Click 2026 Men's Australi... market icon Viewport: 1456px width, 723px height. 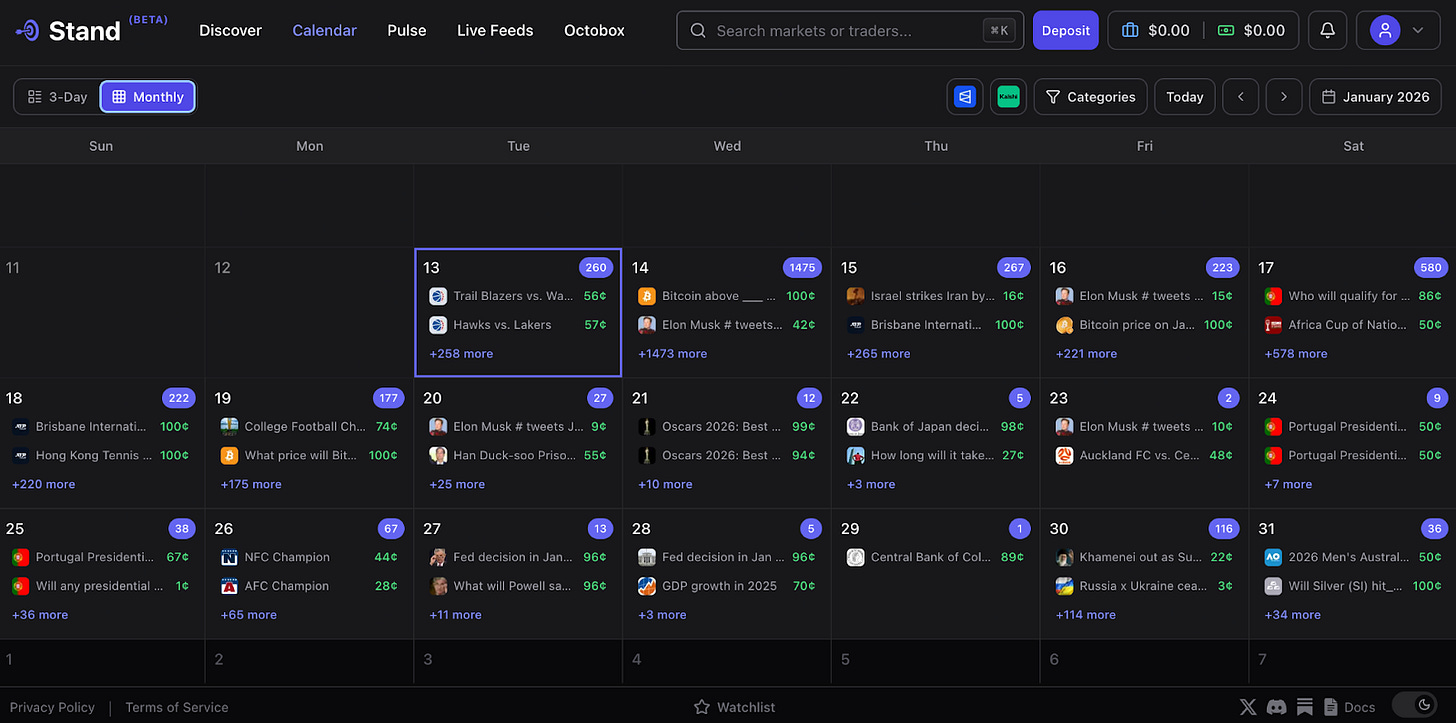point(1273,557)
